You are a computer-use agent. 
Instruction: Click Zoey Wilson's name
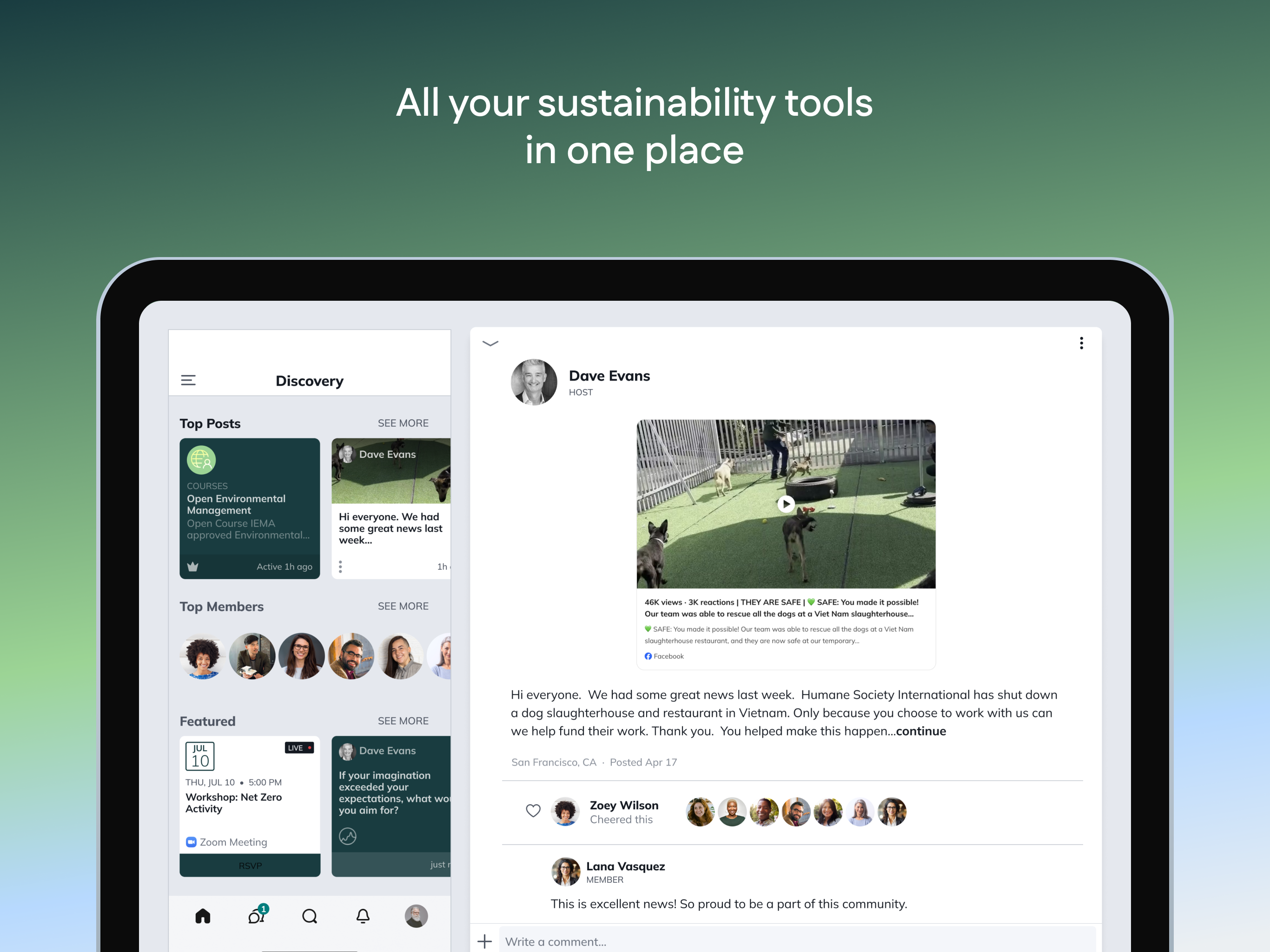[x=624, y=806]
